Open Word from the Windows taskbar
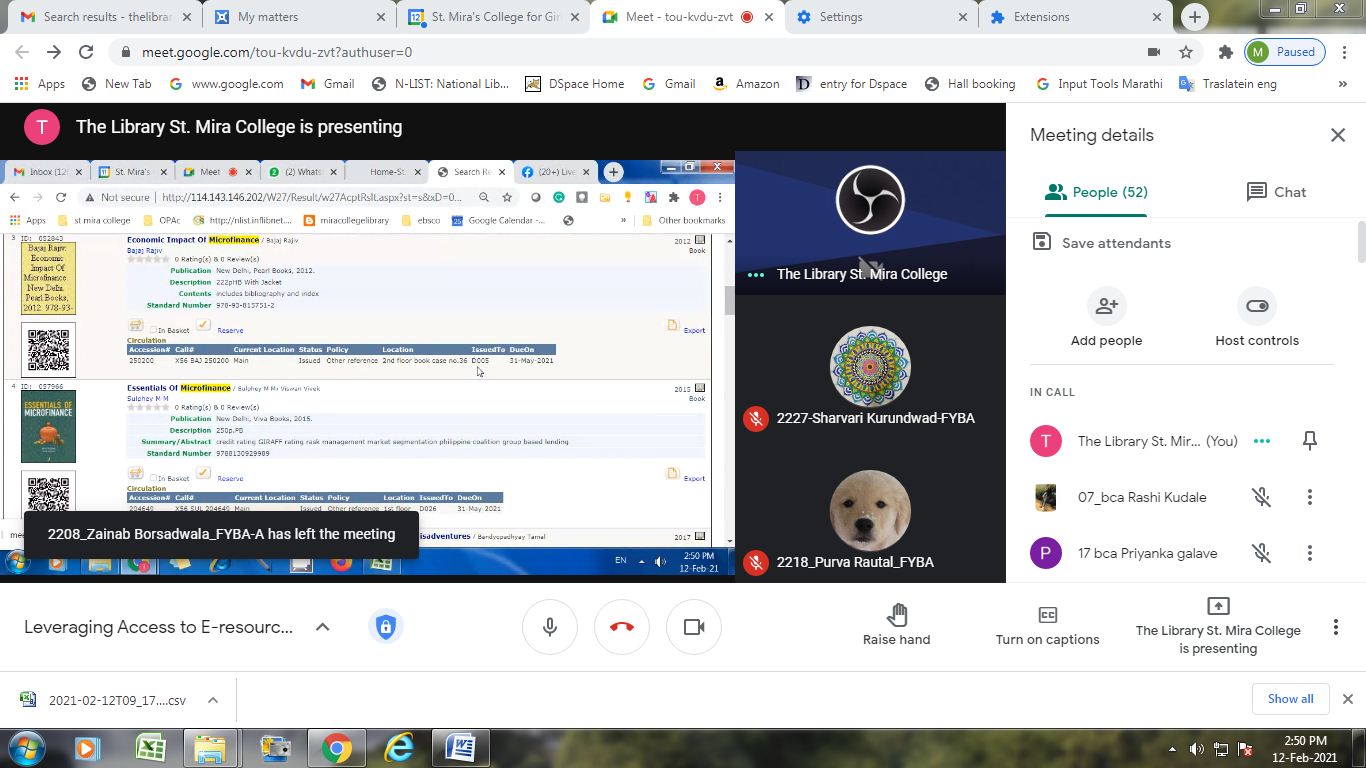 pyautogui.click(x=460, y=747)
